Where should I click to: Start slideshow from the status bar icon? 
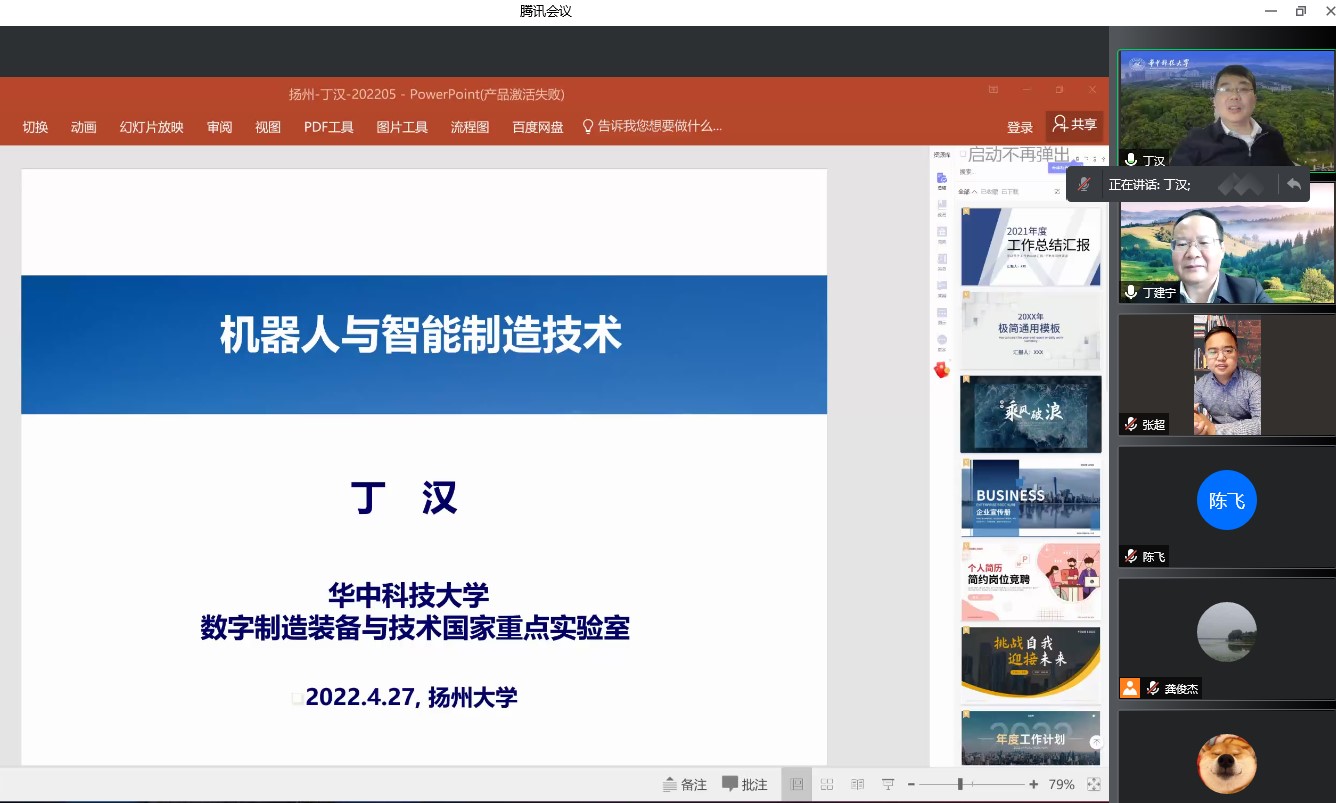pos(887,785)
